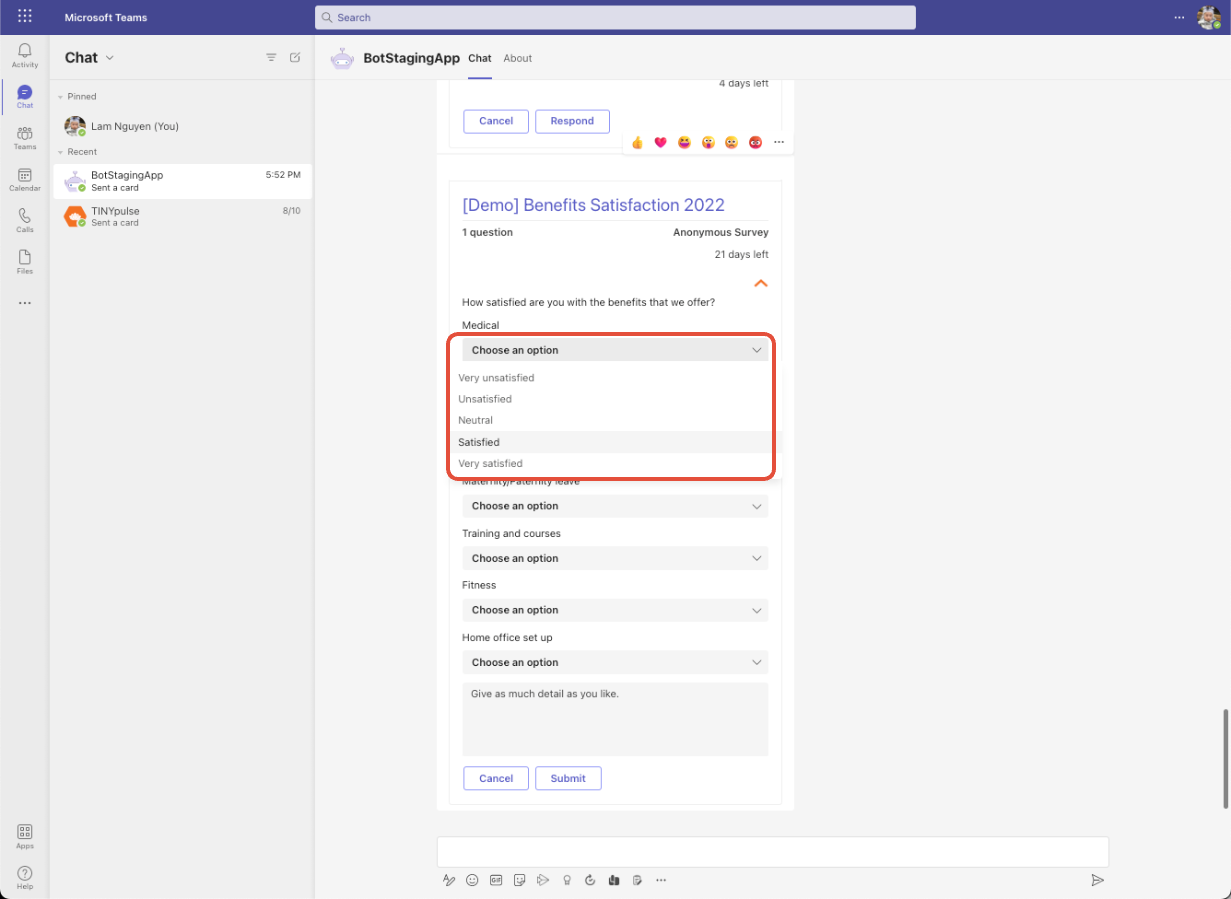1231x899 pixels.
Task: React with the laughing emoji
Action: (684, 143)
